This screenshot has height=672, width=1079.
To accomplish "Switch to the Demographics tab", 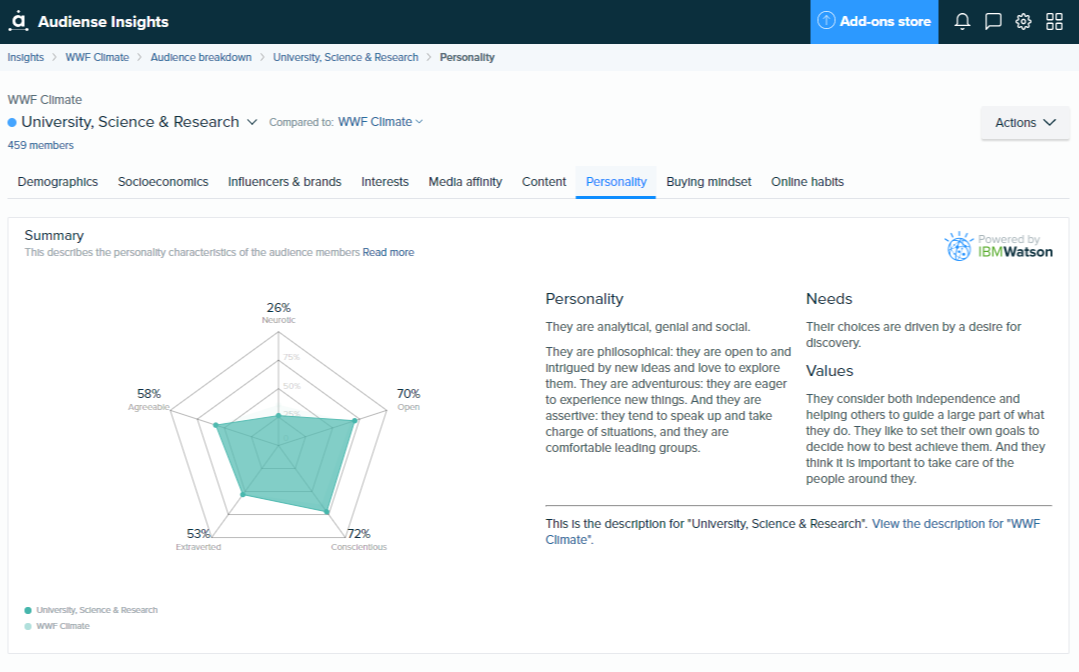I will point(57,182).
